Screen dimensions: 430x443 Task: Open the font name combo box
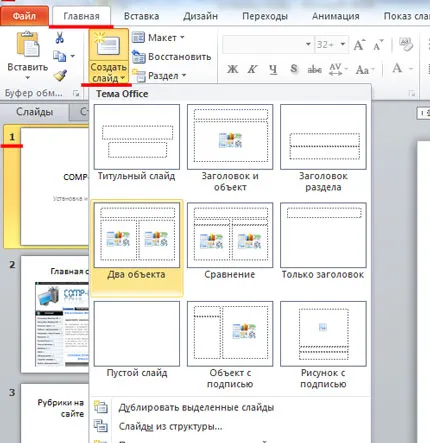(x=268, y=44)
